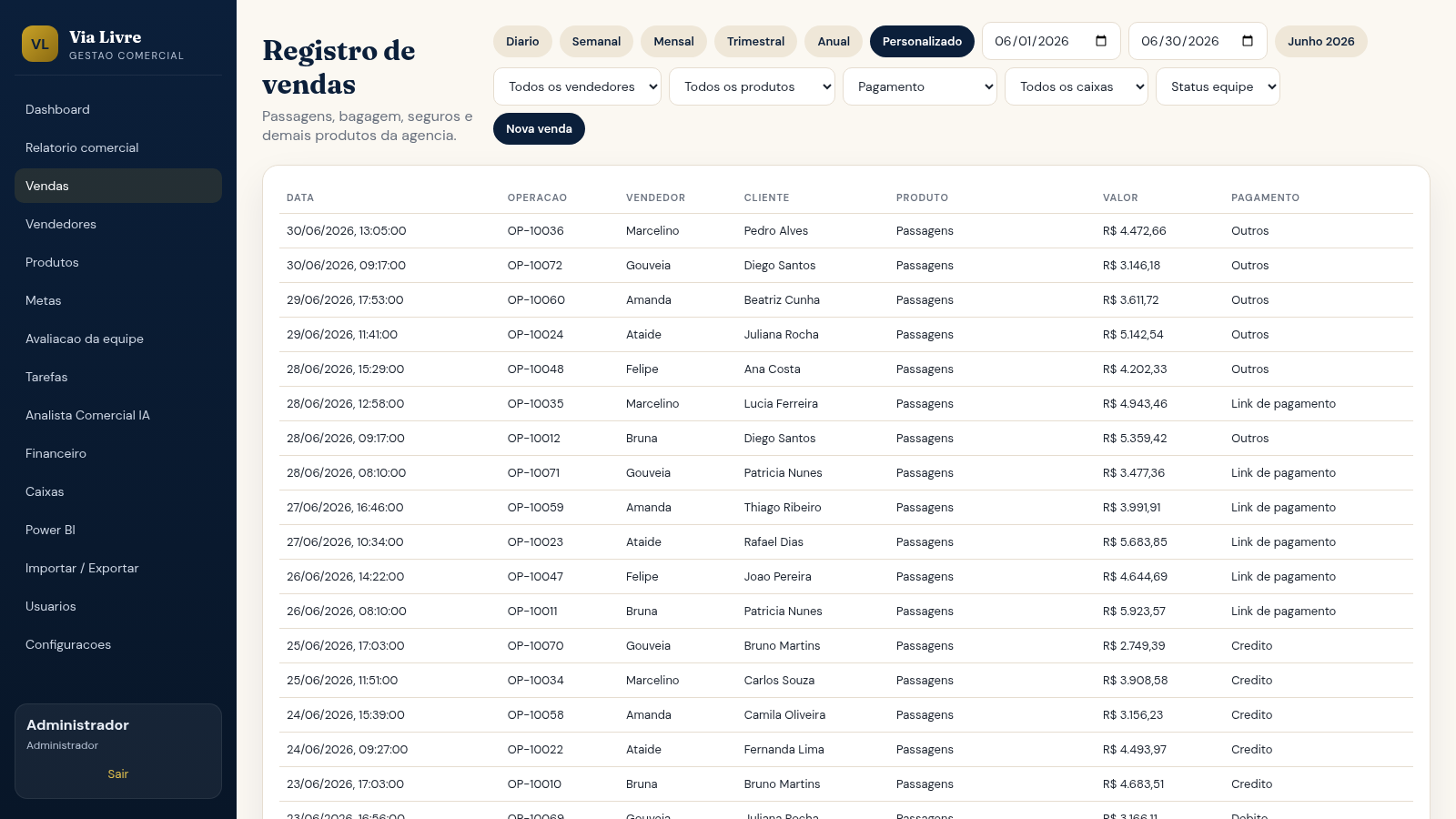This screenshot has height=819, width=1456.
Task: Select the Diario period filter
Action: pos(522,41)
